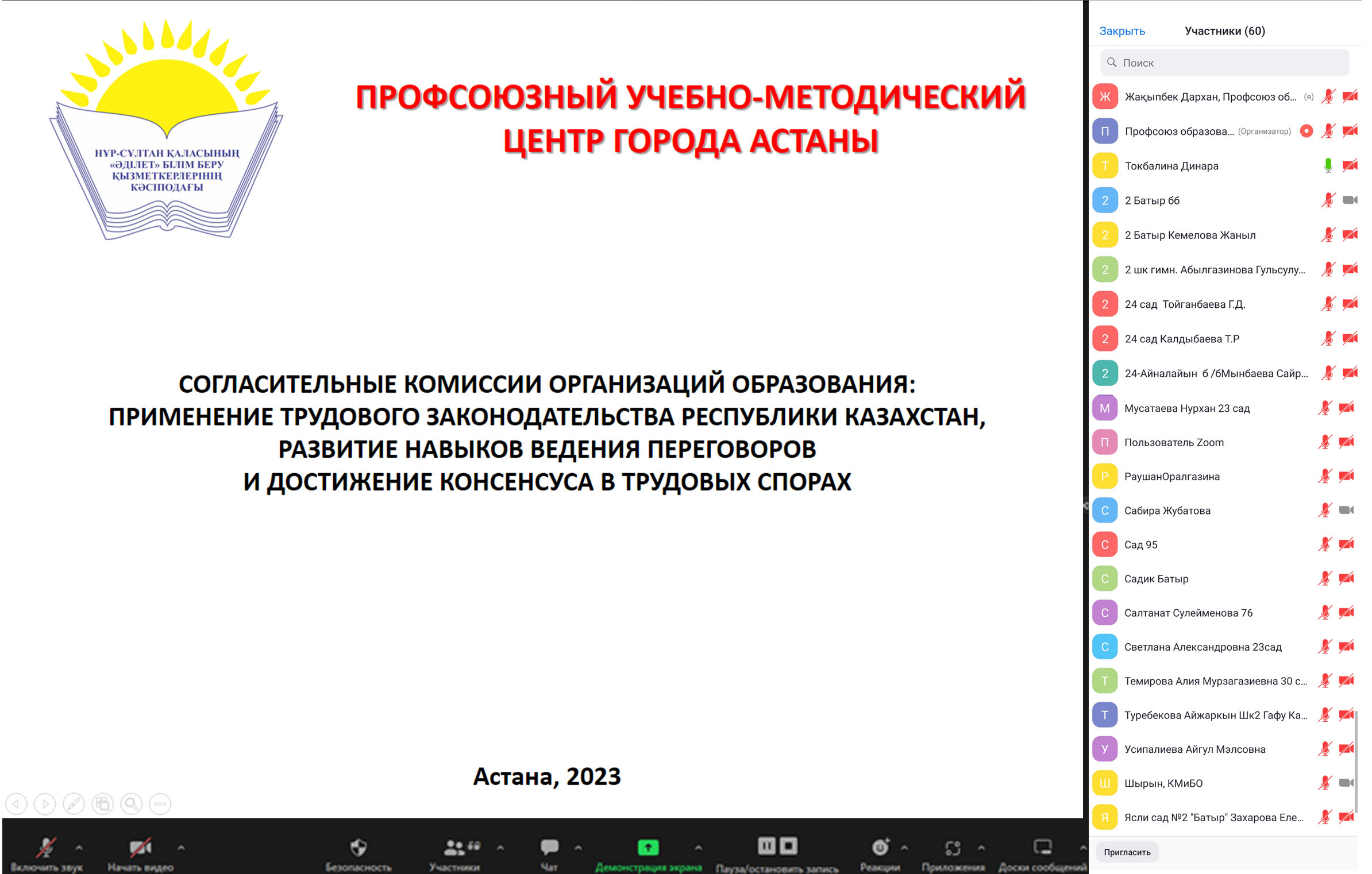
Task: Toggle the camera of Сабира Жубатова
Action: [1347, 510]
